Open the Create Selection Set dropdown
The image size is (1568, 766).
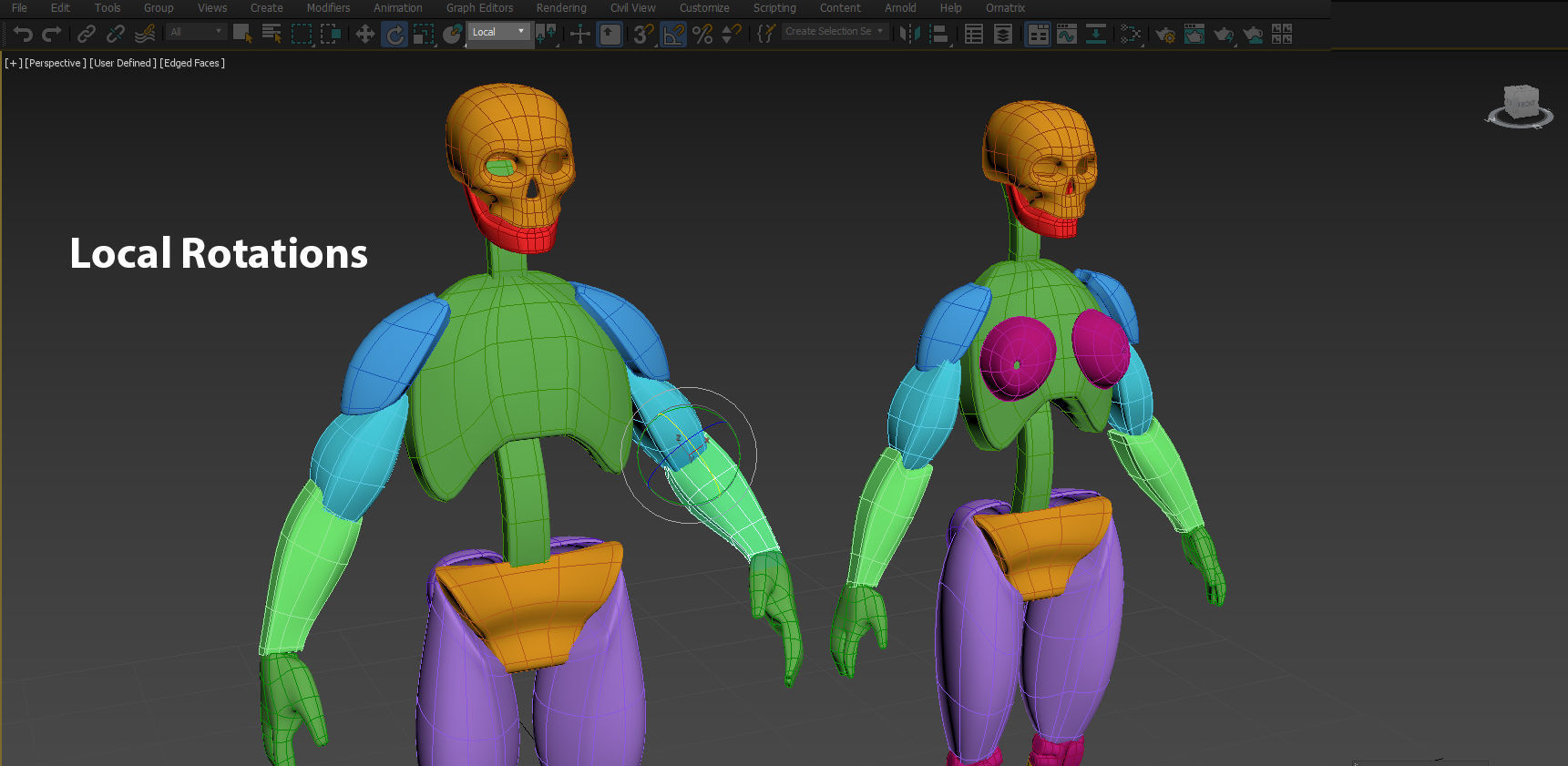tap(835, 31)
